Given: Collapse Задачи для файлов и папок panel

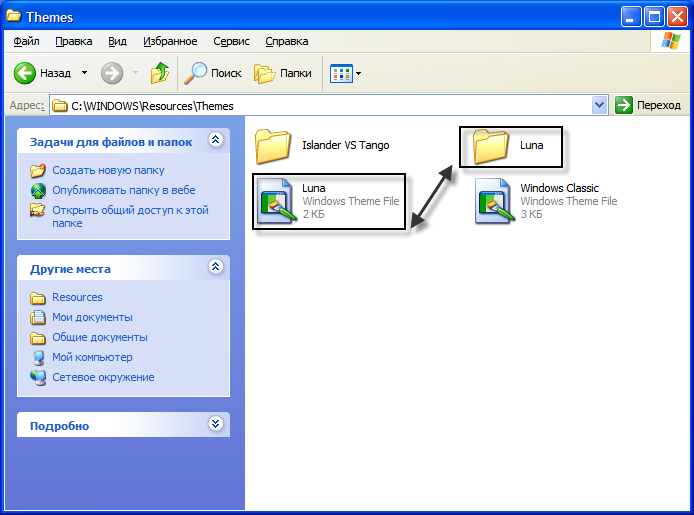Looking at the screenshot, I should (216, 140).
